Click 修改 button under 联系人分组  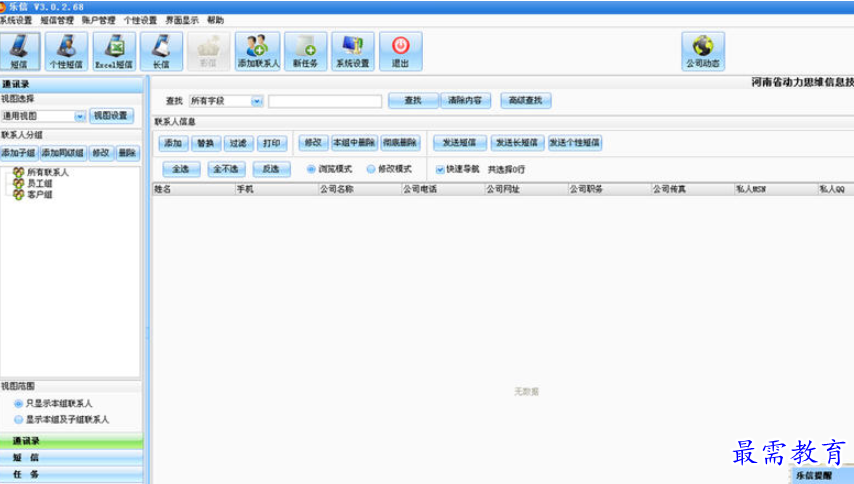[101, 153]
